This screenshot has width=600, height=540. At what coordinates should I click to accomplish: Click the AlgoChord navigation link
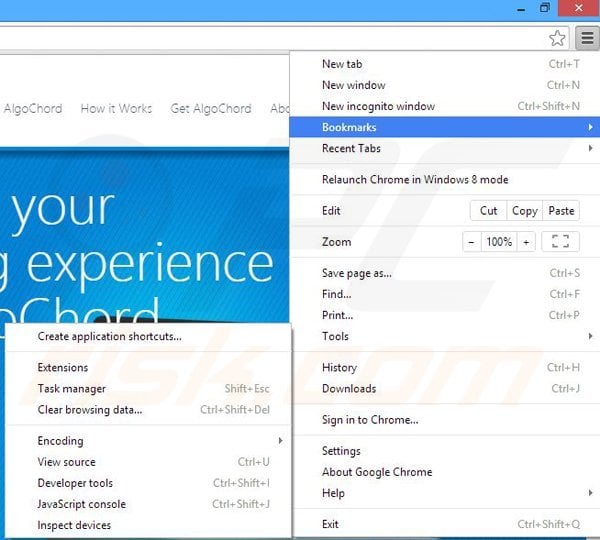(x=33, y=109)
